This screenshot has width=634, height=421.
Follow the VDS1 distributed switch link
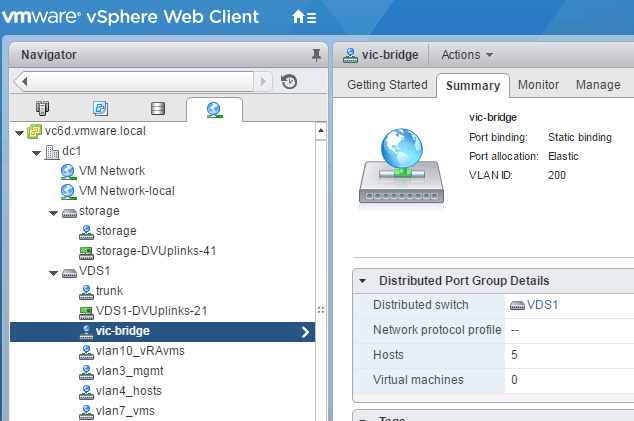(542, 305)
